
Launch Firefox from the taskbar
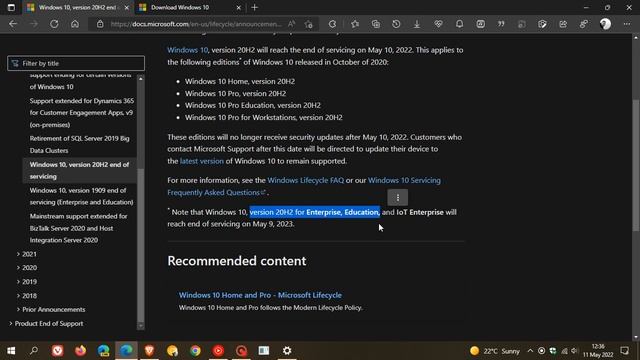coord(80,351)
